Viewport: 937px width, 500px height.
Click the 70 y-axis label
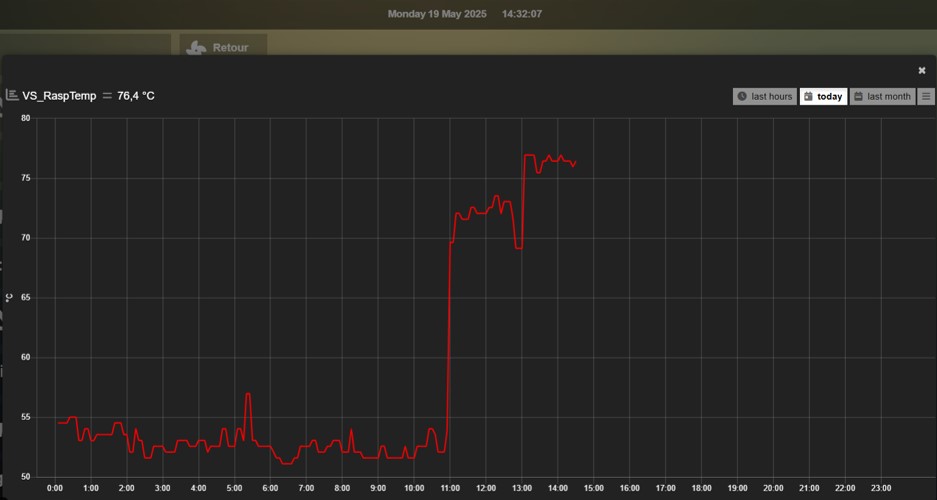26,238
